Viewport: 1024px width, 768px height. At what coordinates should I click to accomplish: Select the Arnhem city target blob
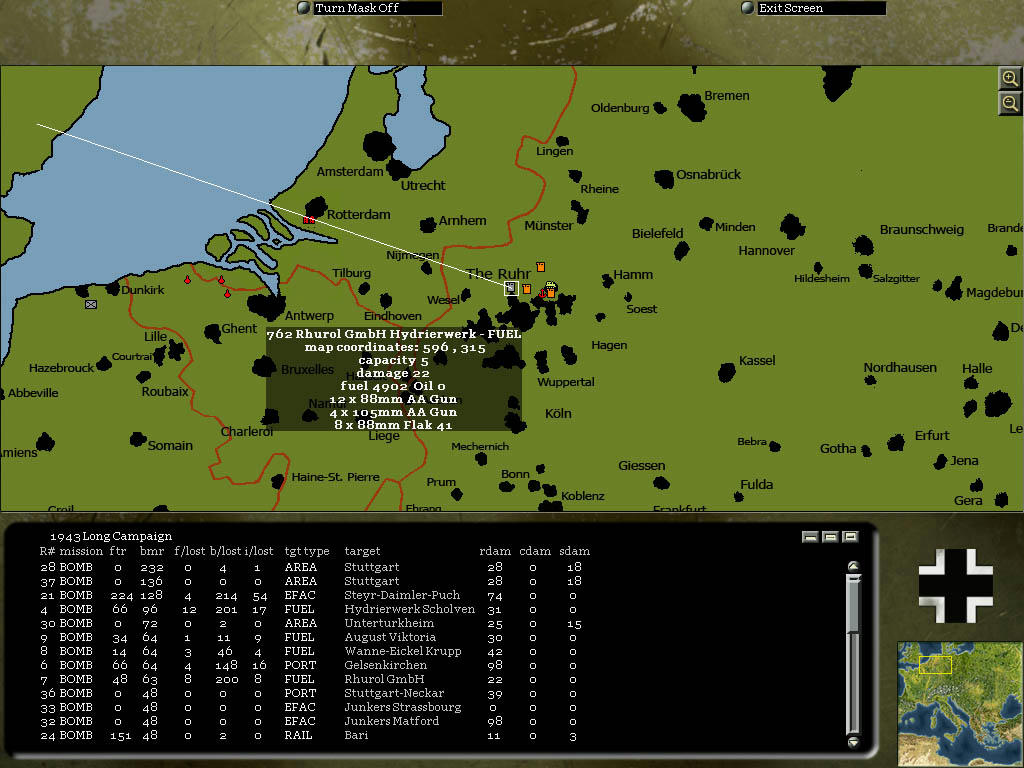pos(428,225)
